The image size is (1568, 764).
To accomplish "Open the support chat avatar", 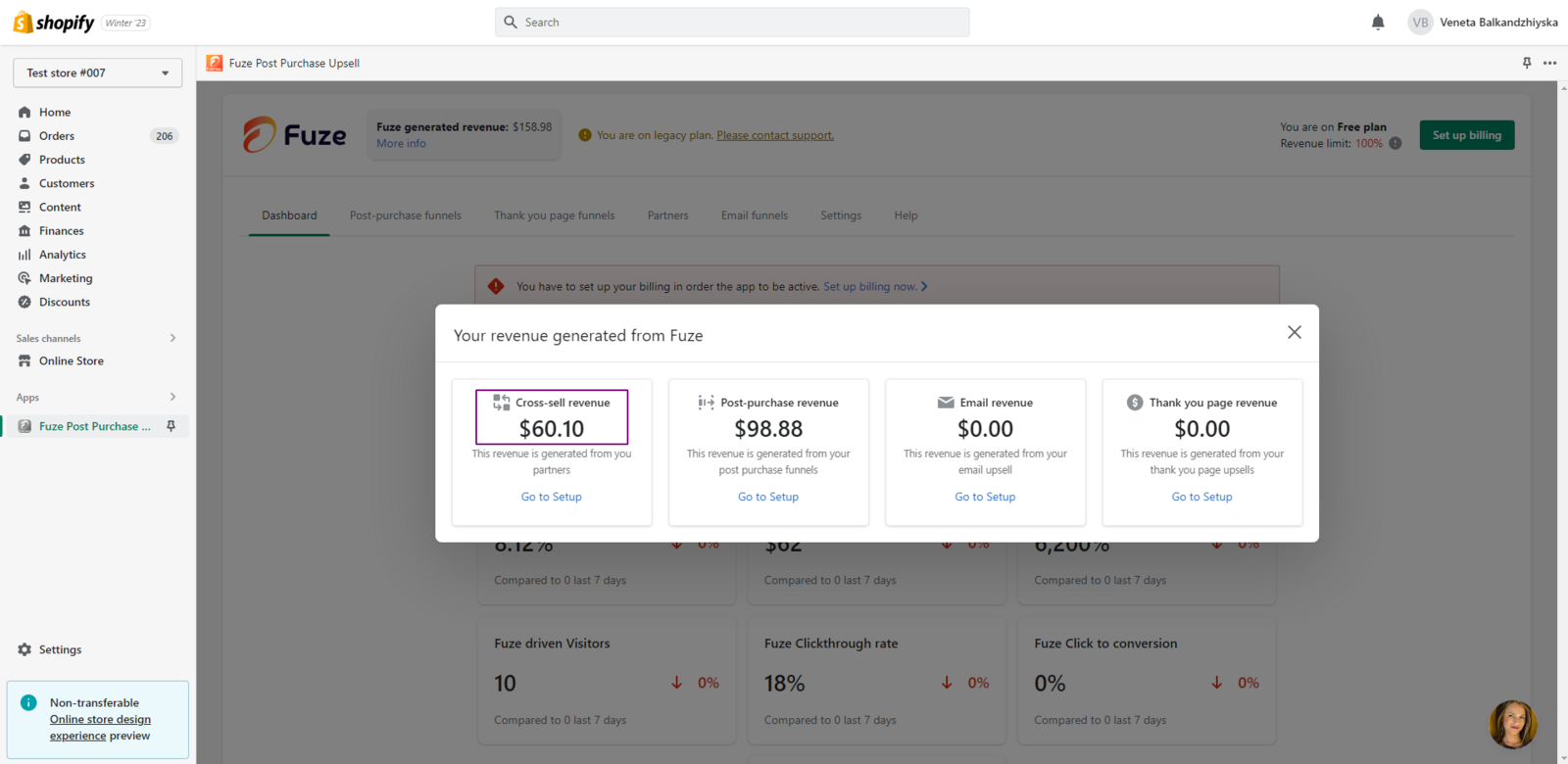I will 1512,724.
